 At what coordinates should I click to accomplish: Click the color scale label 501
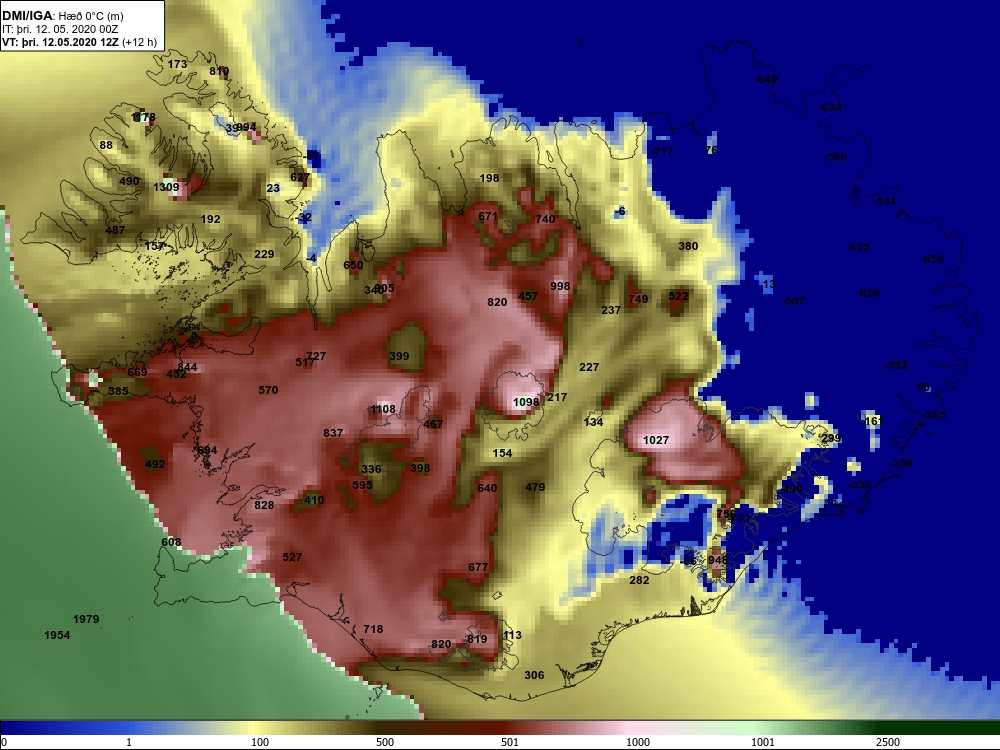coord(510,742)
